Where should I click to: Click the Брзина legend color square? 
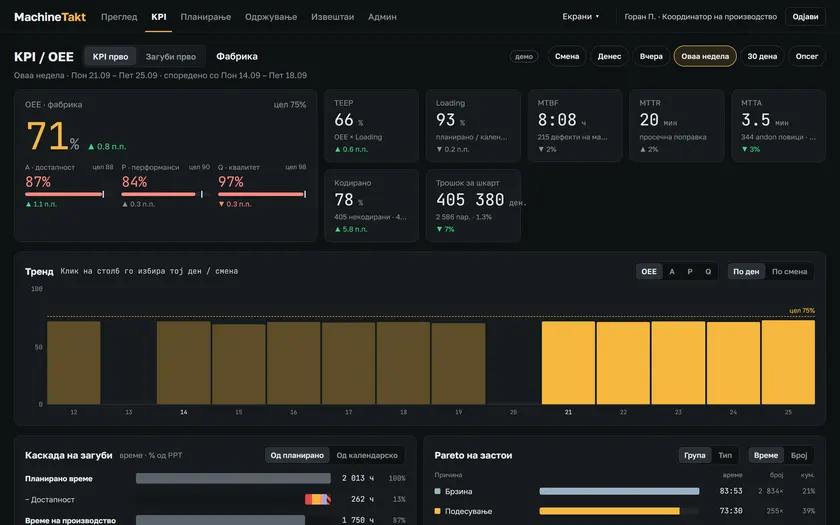click(x=437, y=491)
